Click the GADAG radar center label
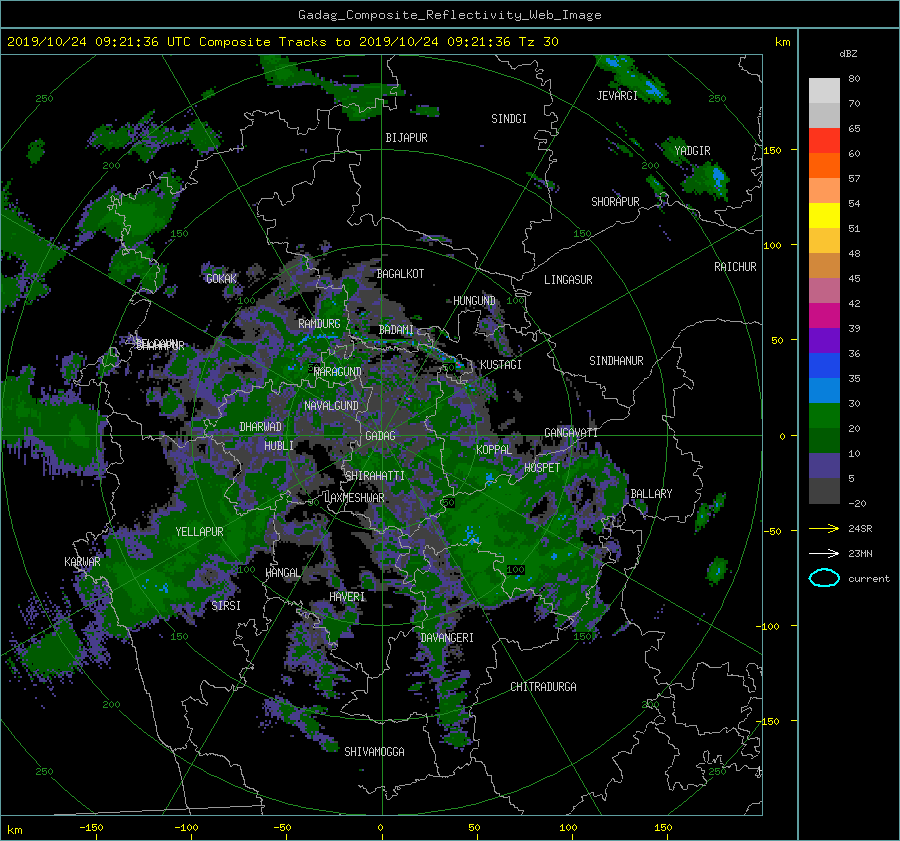This screenshot has width=900, height=841. coord(381,436)
